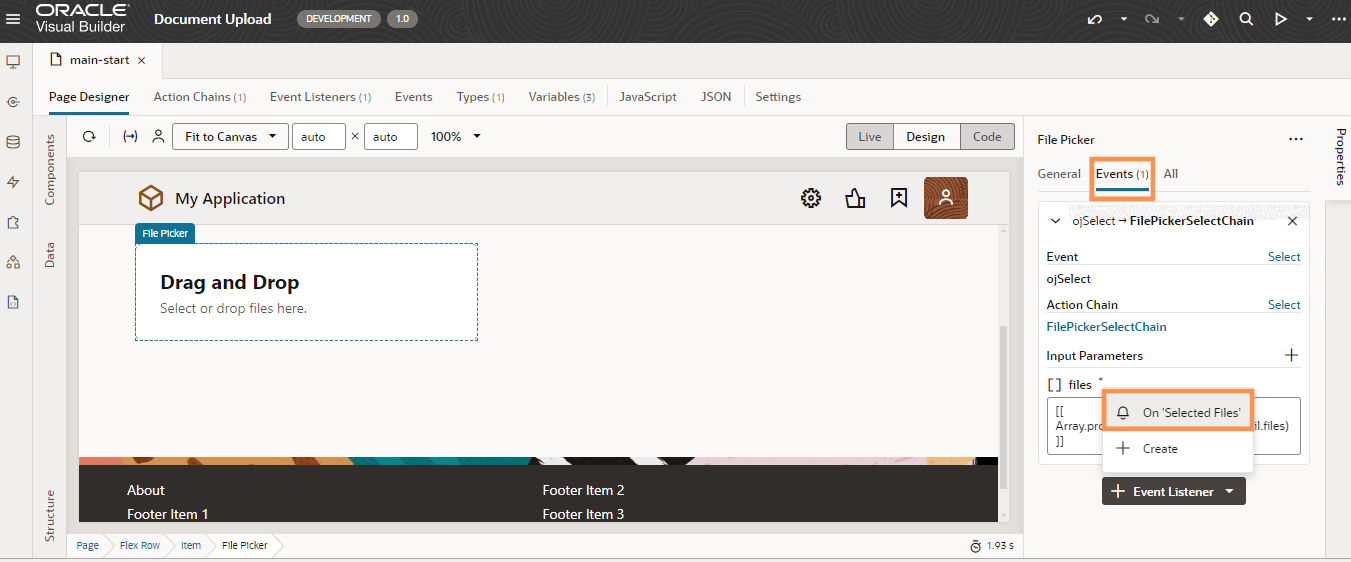Open the Fit to Canvas dropdown
Screen dimensions: 1351x562
(x=230, y=137)
